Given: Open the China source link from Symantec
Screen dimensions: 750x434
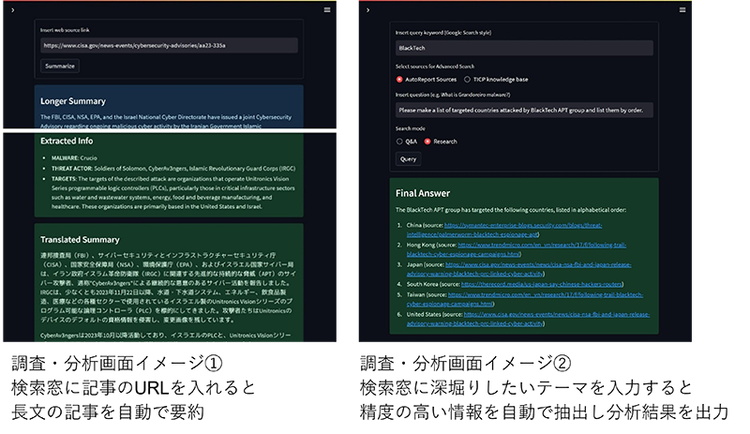Looking at the screenshot, I should click(504, 230).
